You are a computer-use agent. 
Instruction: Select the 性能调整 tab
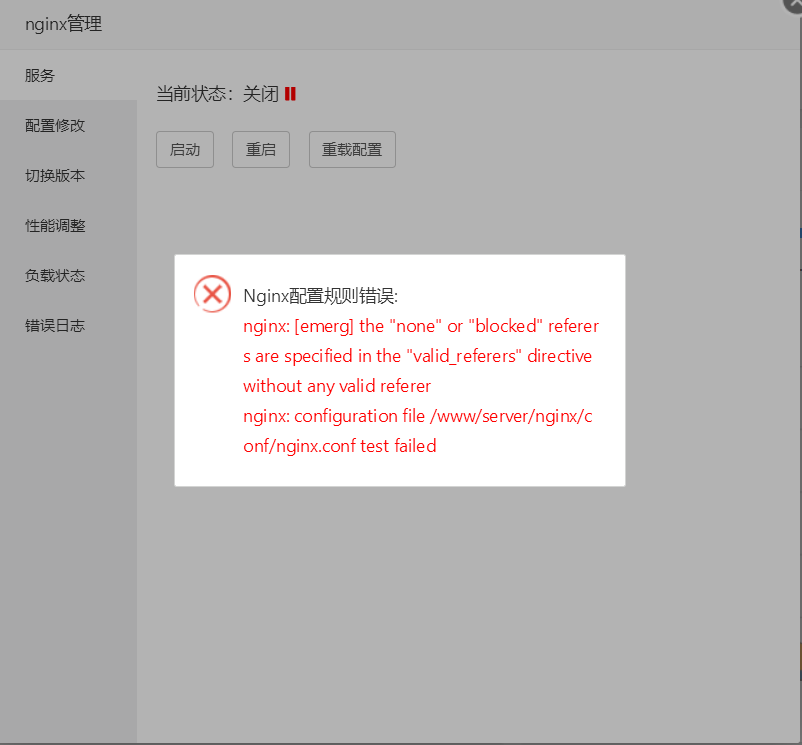(68, 225)
